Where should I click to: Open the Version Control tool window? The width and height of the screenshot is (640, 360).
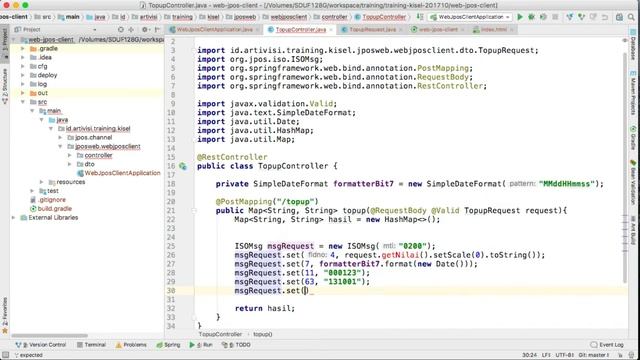[40, 345]
